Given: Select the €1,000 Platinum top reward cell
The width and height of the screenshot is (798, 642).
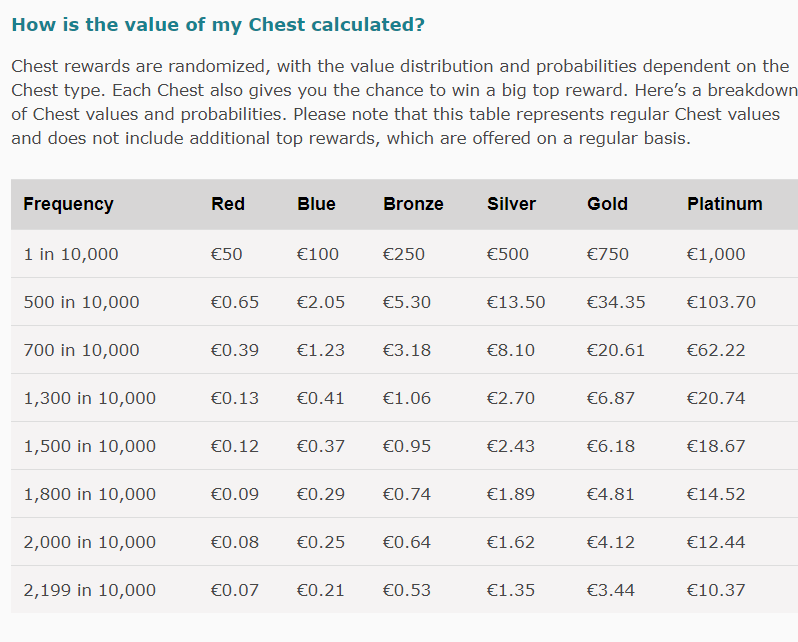Looking at the screenshot, I should pyautogui.click(x=716, y=254).
